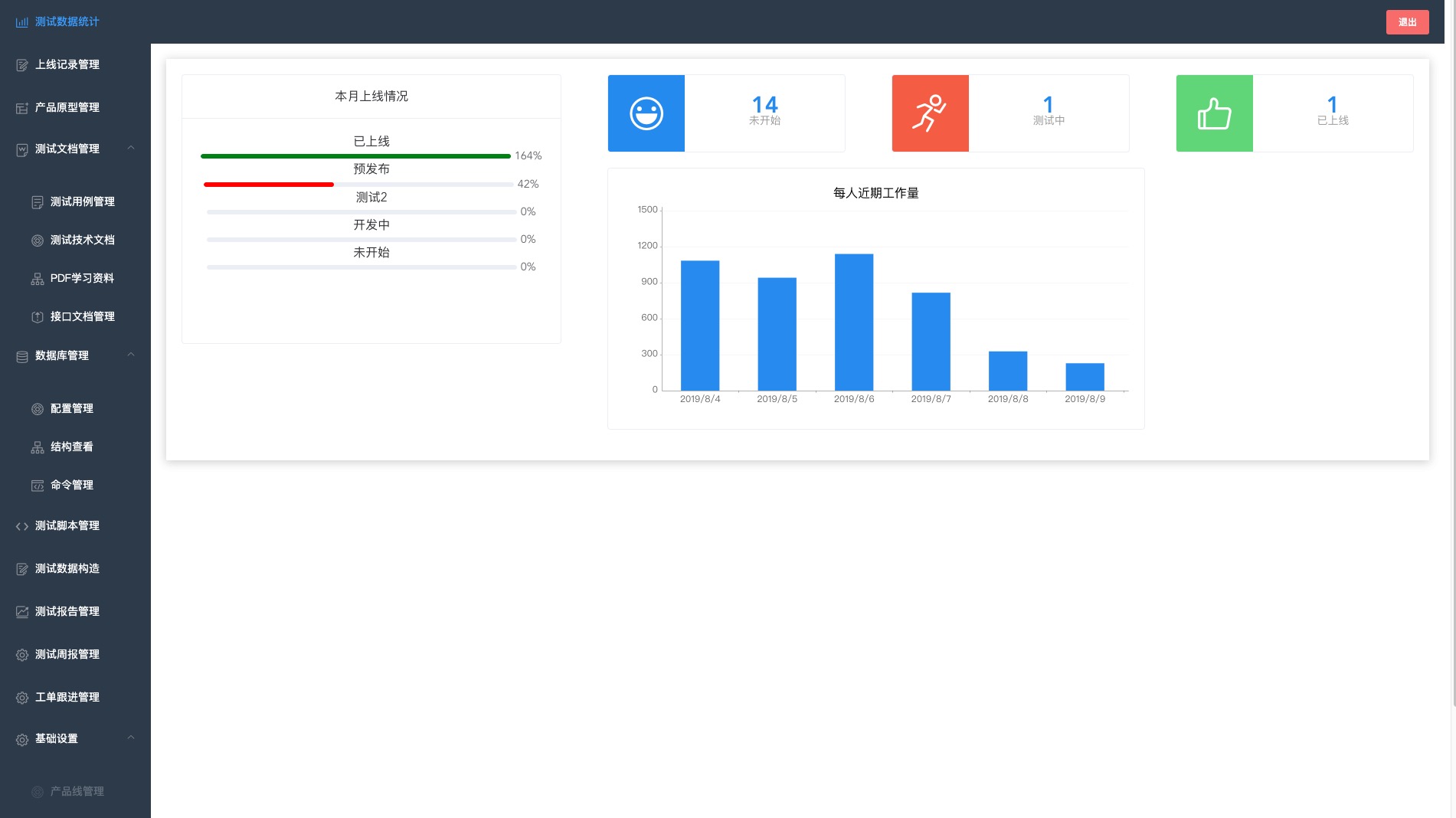Navigate to PDF学习资料
This screenshot has height=818, width=1456.
click(x=75, y=278)
